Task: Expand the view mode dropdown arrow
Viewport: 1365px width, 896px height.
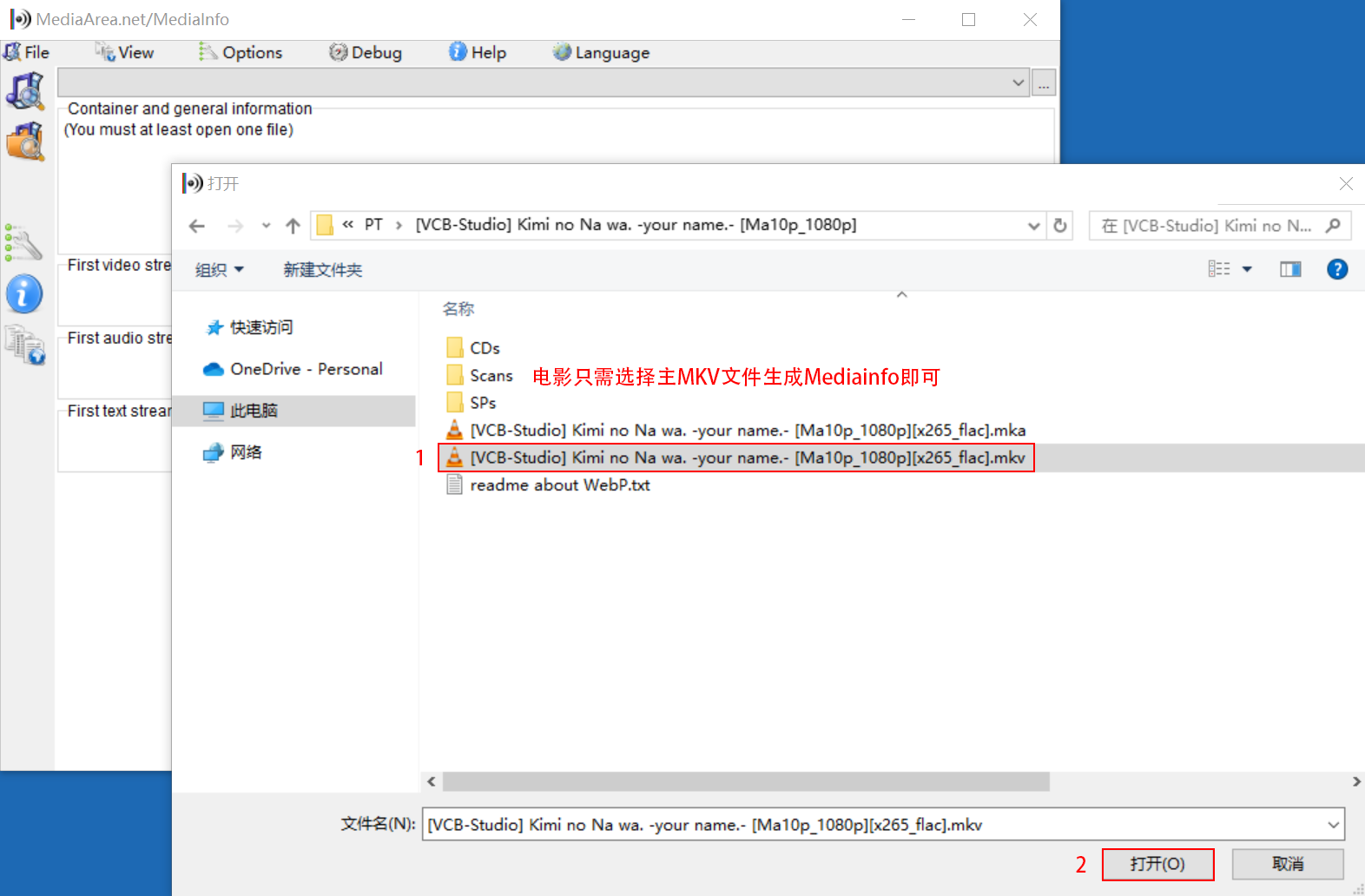Action: click(1247, 269)
